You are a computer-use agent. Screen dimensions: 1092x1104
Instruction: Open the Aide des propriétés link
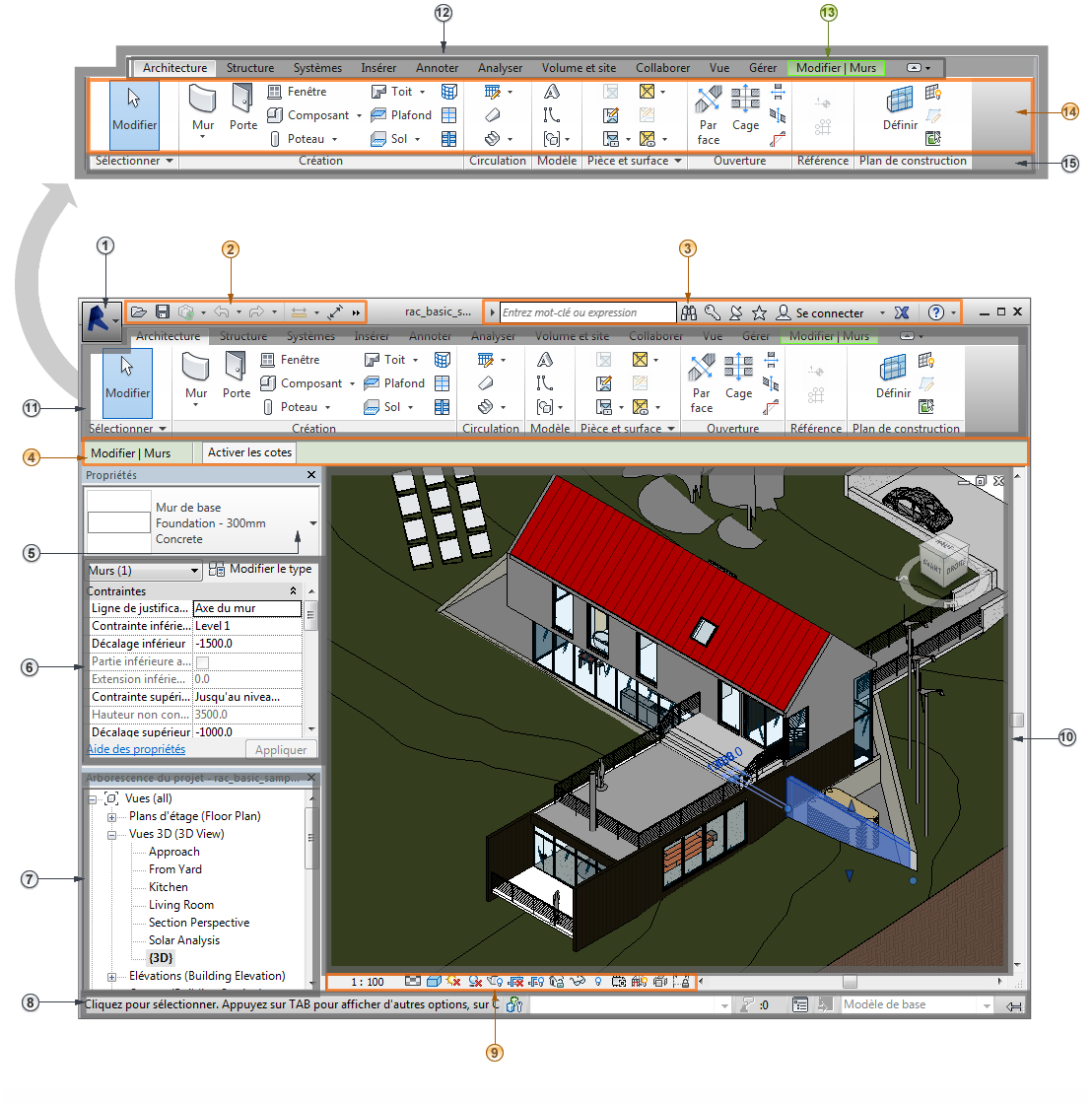coord(137,749)
